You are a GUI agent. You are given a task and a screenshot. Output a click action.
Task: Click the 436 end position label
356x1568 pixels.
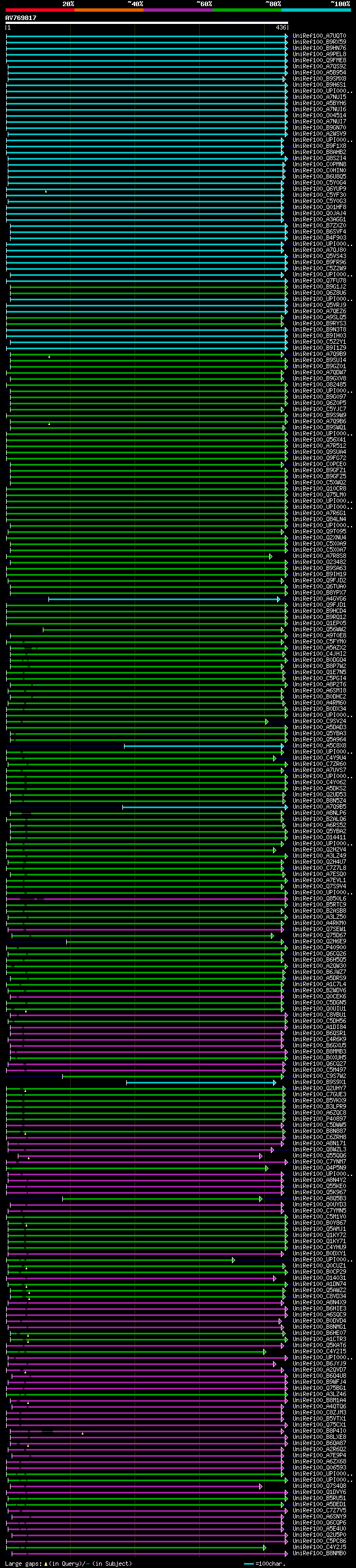[281, 27]
